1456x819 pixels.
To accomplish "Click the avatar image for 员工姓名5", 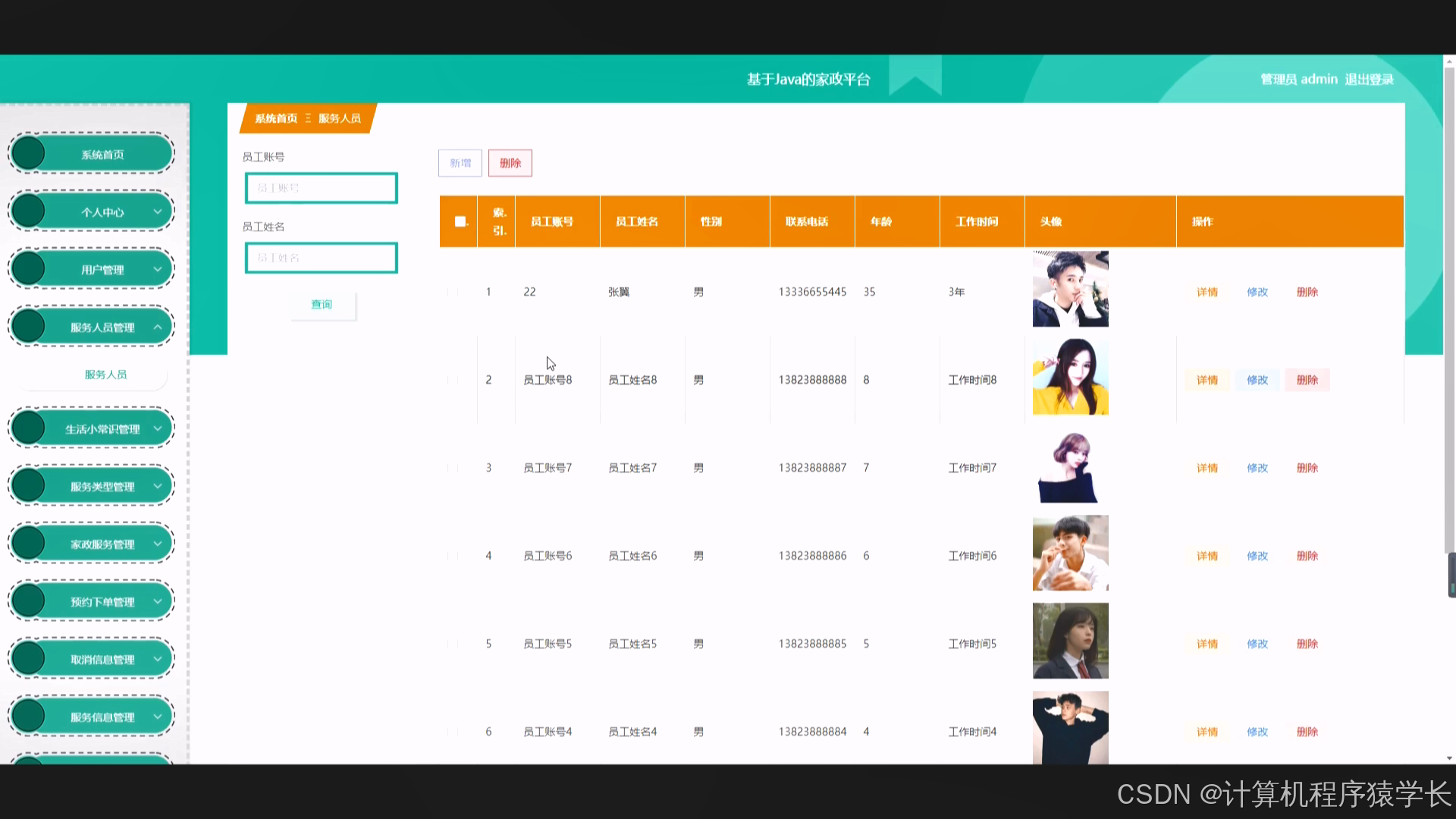I will [1070, 641].
